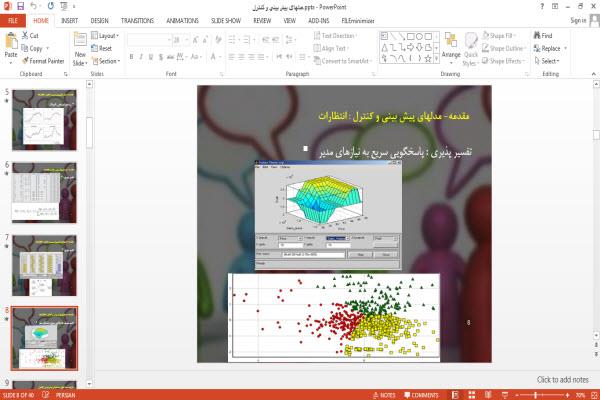The width and height of the screenshot is (600, 400).
Task: Switch to the TRANSITIONS tab
Action: [x=137, y=21]
